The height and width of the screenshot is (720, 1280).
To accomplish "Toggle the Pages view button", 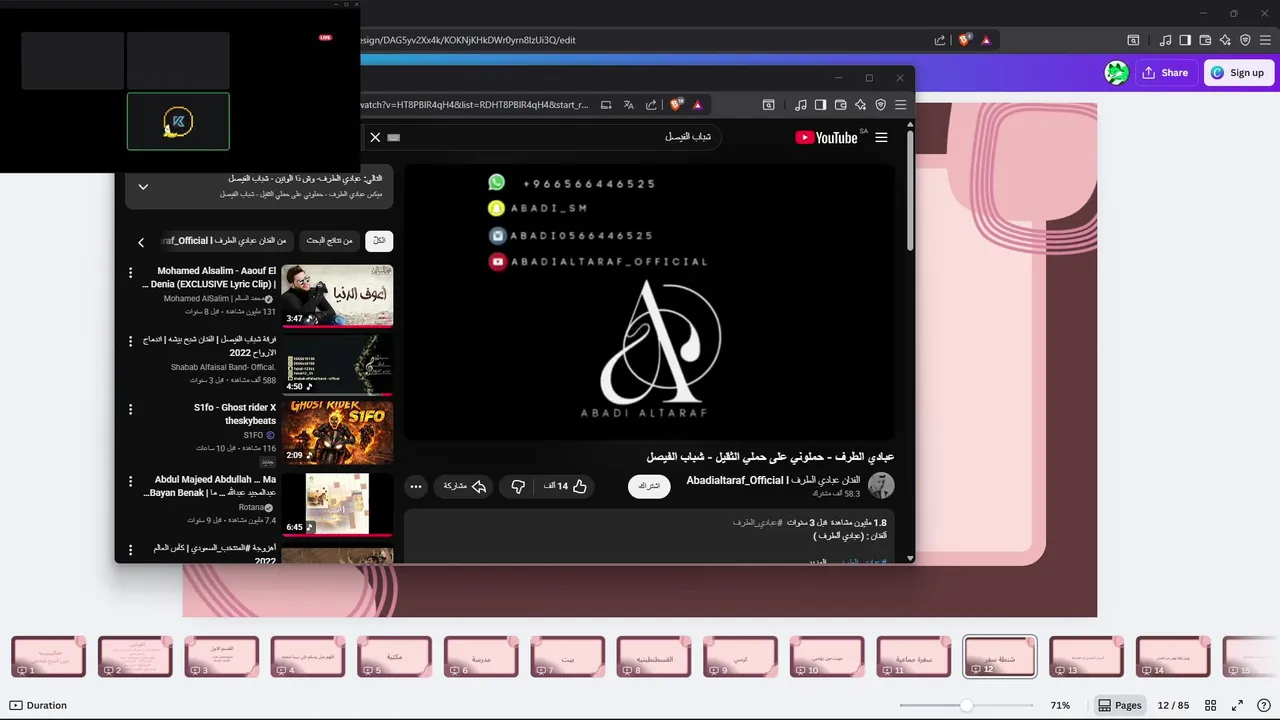I will pos(1119,705).
